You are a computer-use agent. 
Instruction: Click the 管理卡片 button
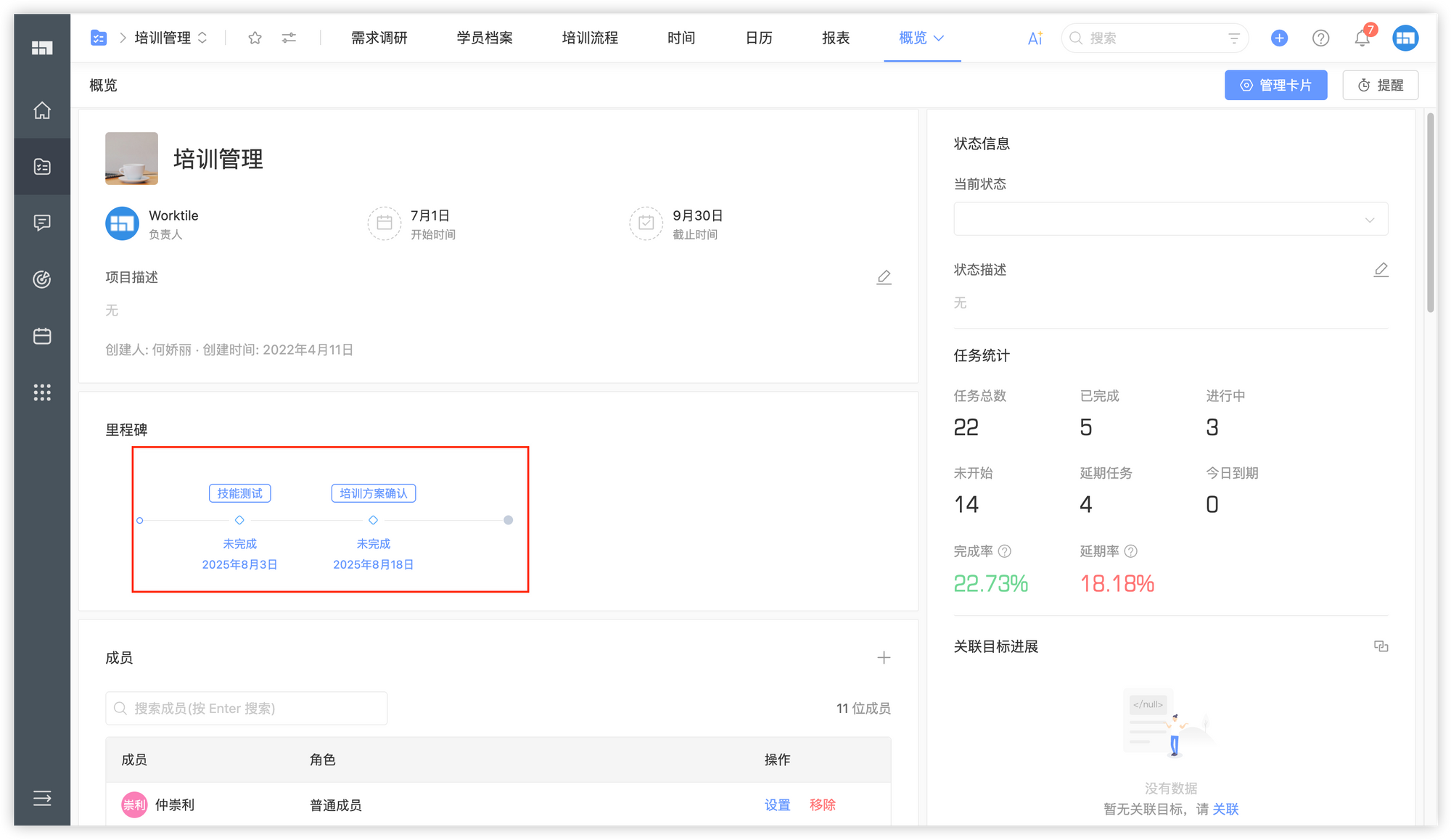[x=1275, y=85]
